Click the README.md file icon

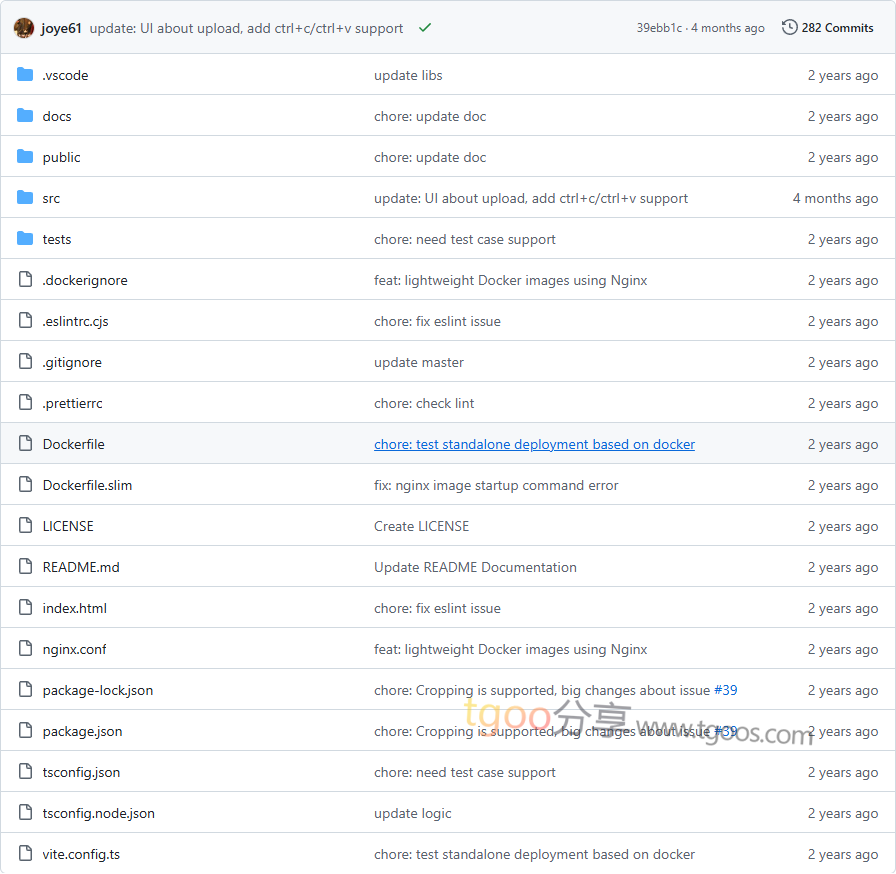click(25, 567)
